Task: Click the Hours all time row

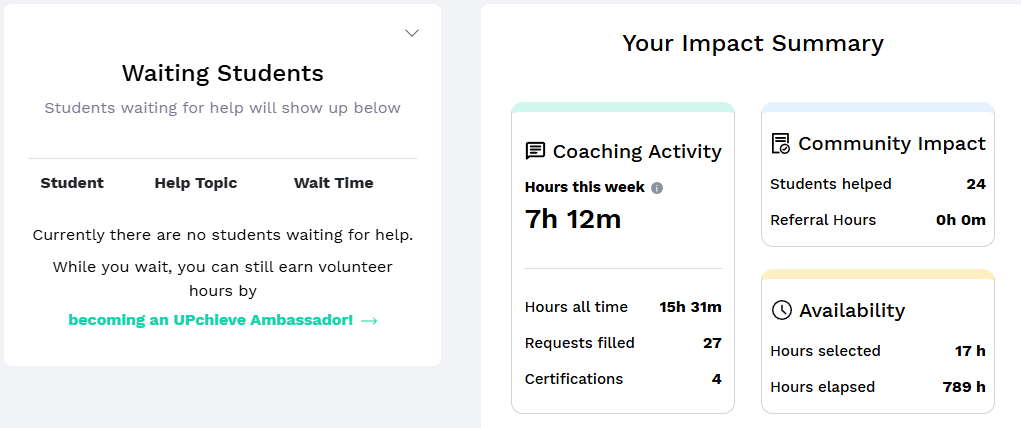Action: click(622, 307)
